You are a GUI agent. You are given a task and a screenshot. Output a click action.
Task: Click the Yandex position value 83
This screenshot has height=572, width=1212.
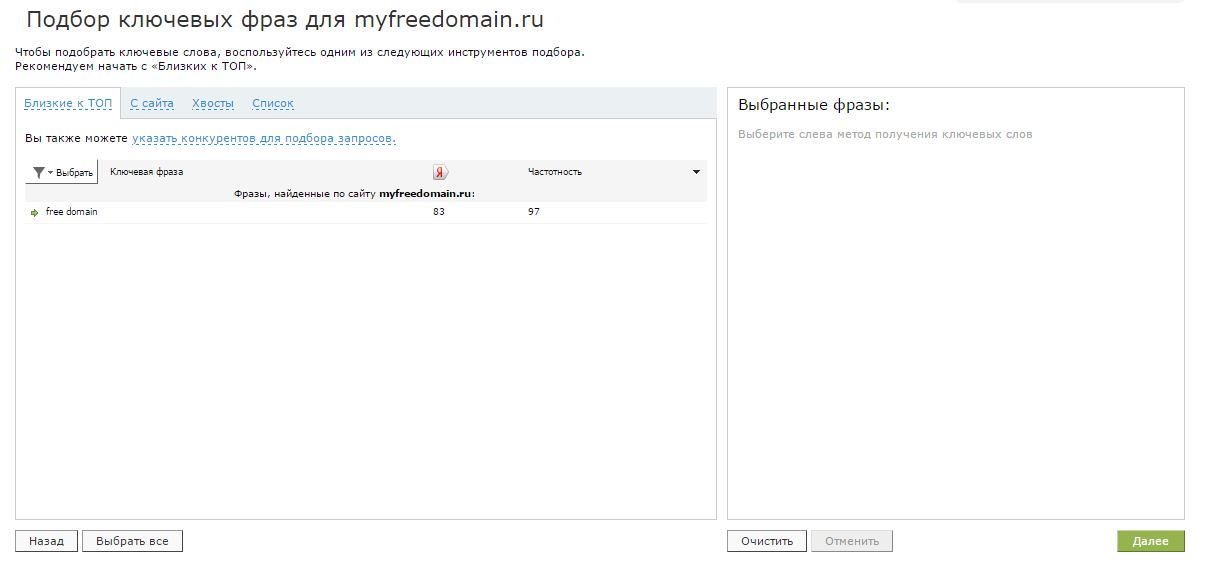click(439, 212)
